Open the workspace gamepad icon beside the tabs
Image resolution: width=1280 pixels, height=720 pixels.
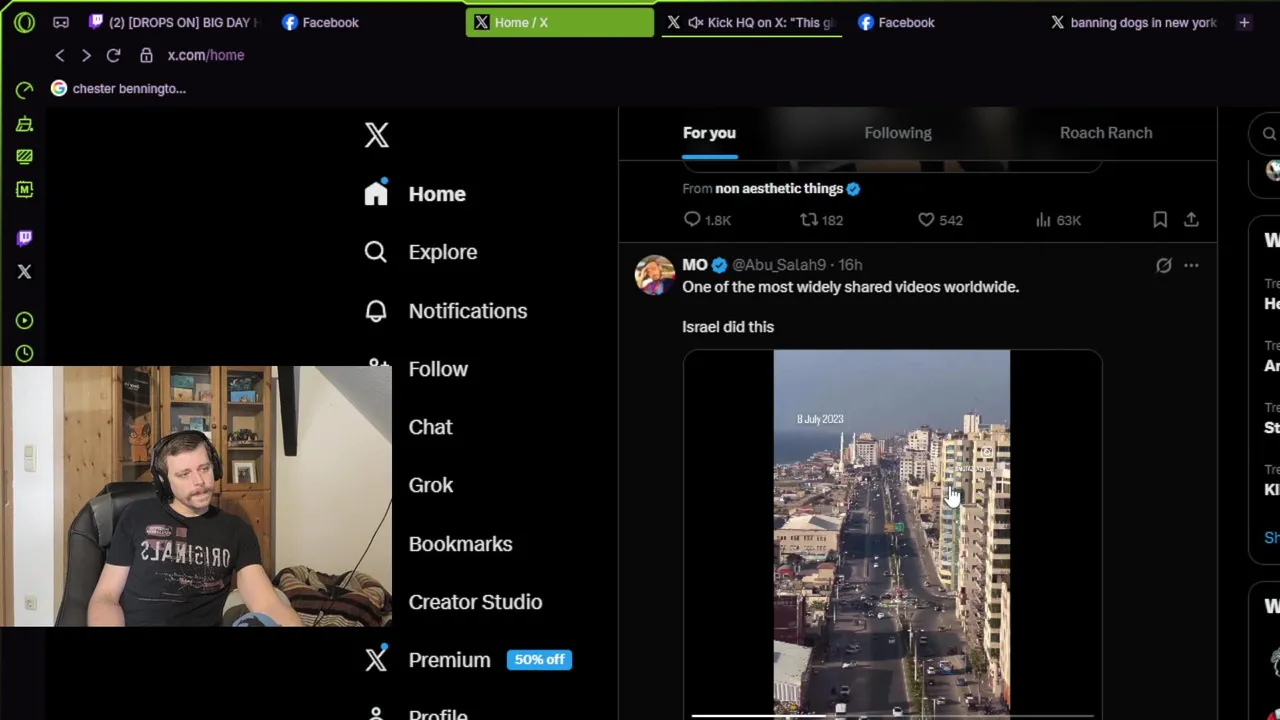(61, 22)
